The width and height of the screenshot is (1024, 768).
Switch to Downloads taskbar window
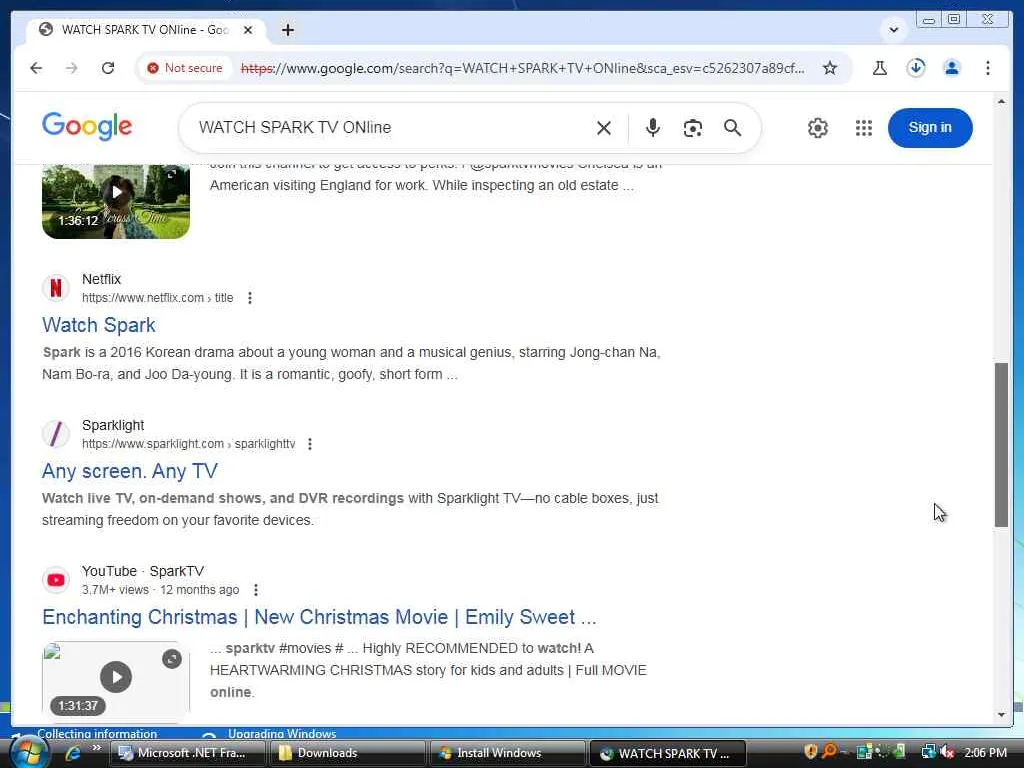point(348,753)
